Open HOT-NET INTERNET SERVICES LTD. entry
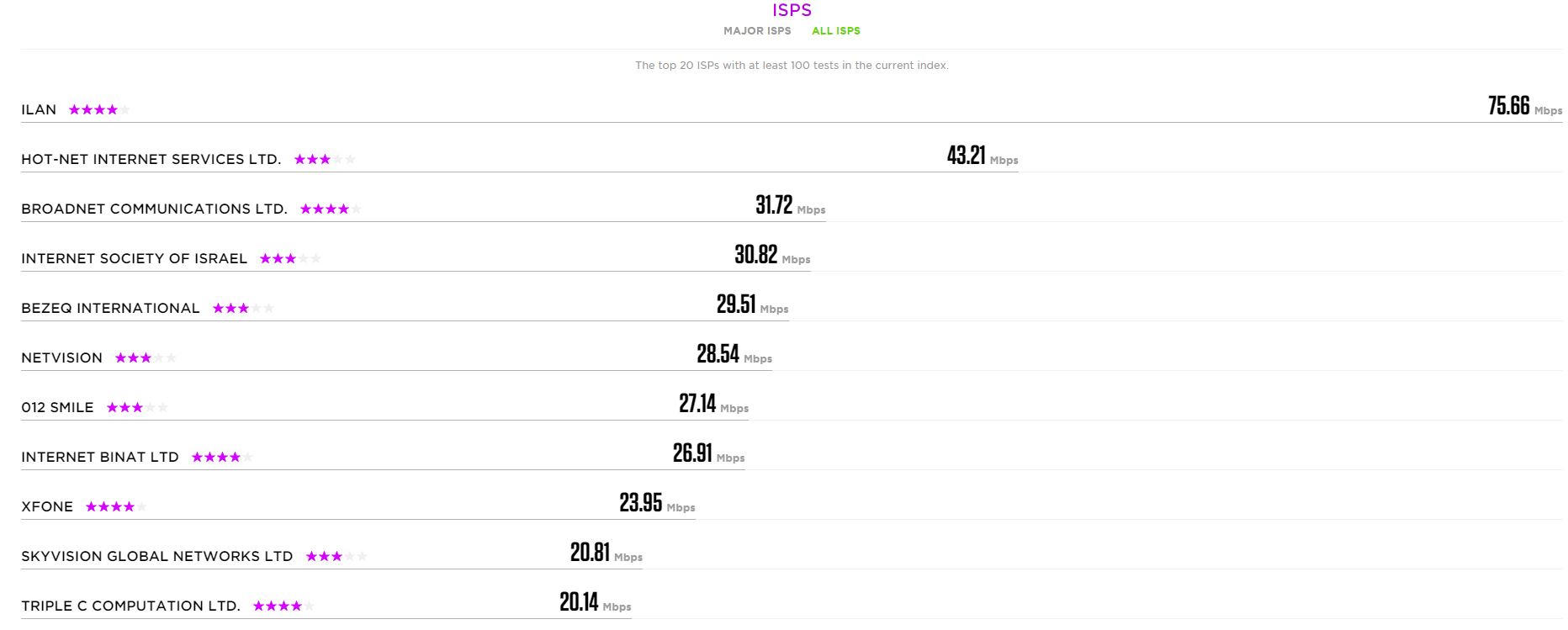Viewport: 1568px width, 630px height. [x=151, y=160]
